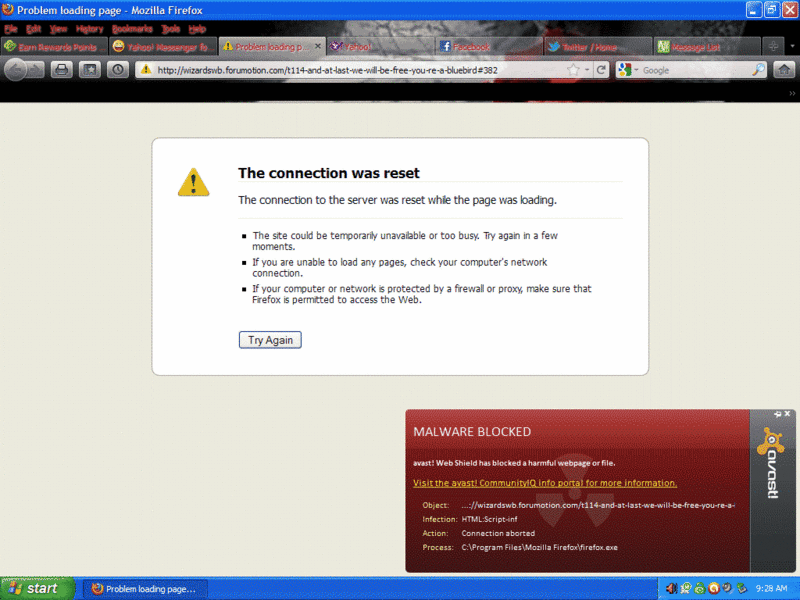Viewport: 800px width, 600px height.
Task: Click the 'Connection aborted' action value
Action: (x=498, y=533)
